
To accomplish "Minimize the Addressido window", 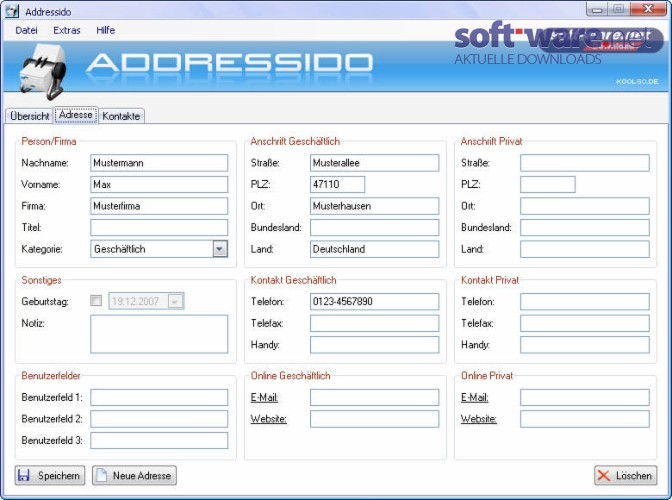I will click(597, 9).
